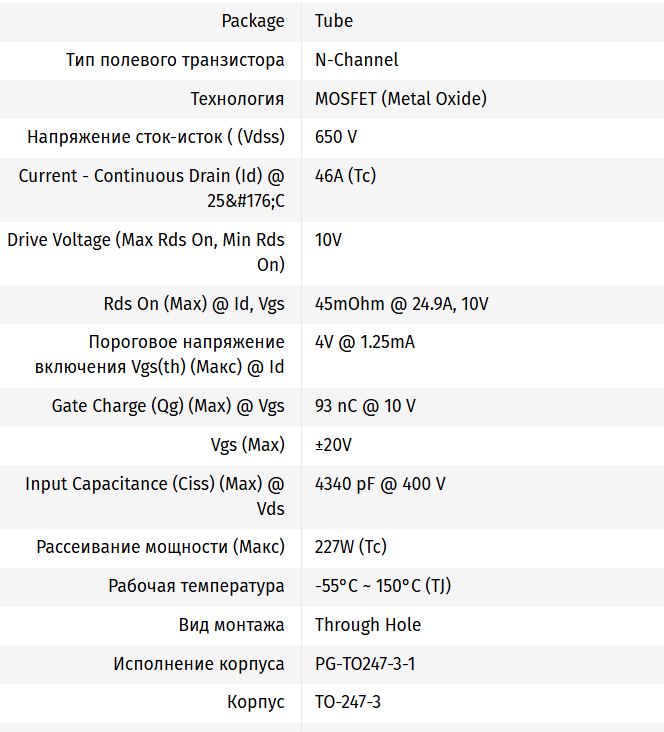Select the '4340 pF @ 400 V' capacitance value
Image resolution: width=664 pixels, height=732 pixels.
coord(380,484)
